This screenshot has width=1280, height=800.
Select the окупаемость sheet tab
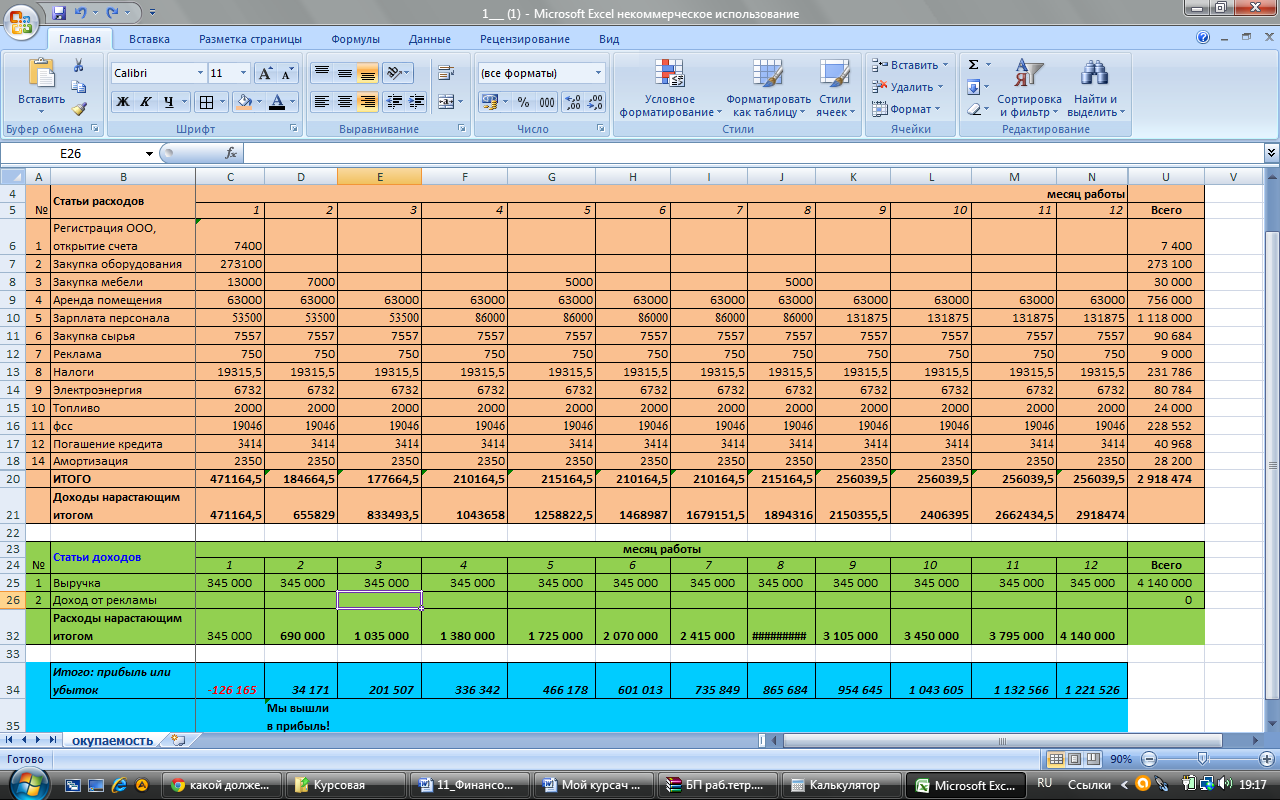coord(111,740)
